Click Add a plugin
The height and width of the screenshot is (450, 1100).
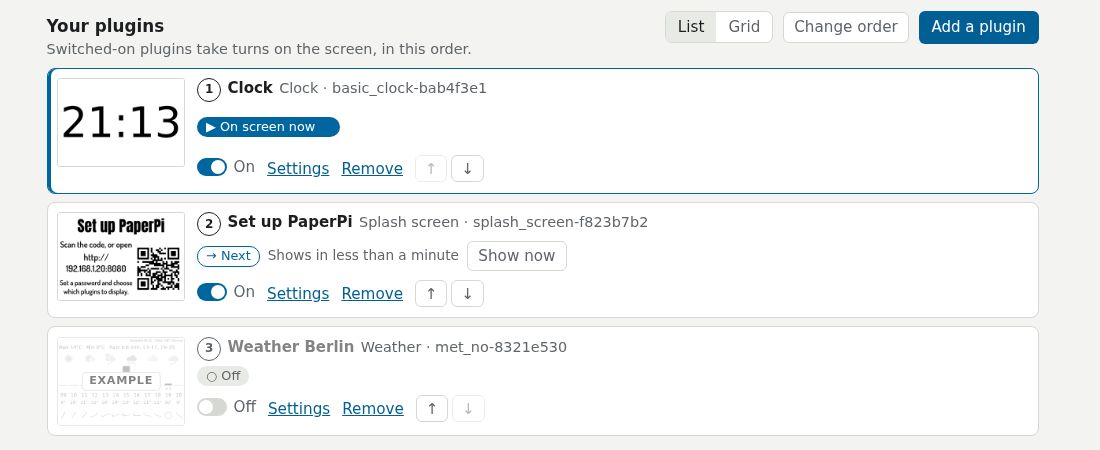tap(979, 27)
